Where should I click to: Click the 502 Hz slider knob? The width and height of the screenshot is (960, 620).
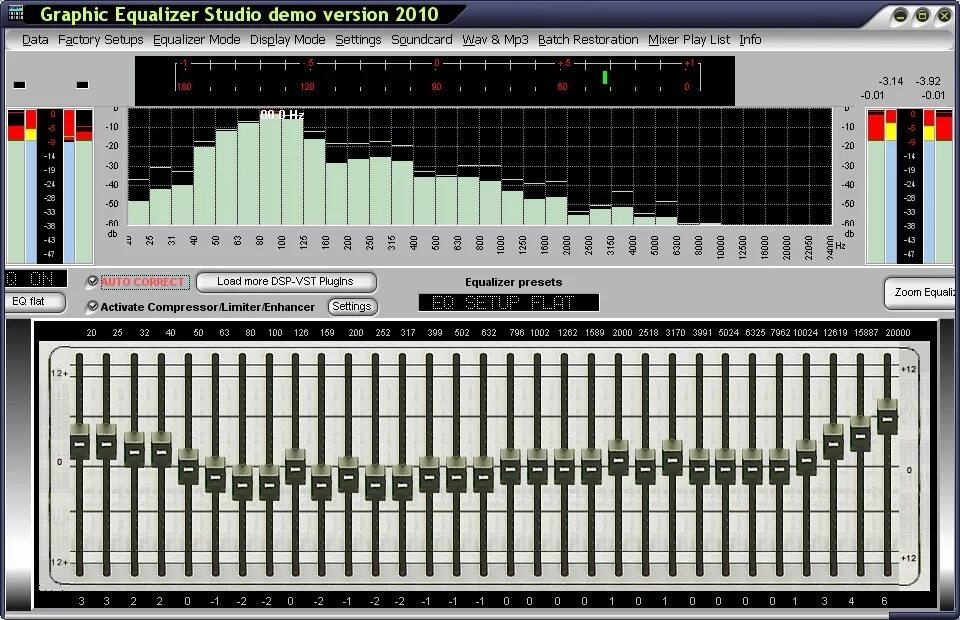(x=456, y=475)
